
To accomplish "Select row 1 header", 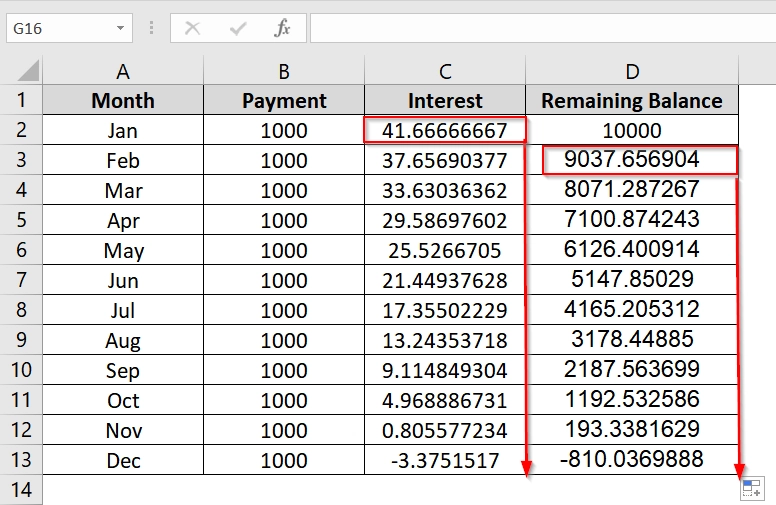I will (21, 100).
